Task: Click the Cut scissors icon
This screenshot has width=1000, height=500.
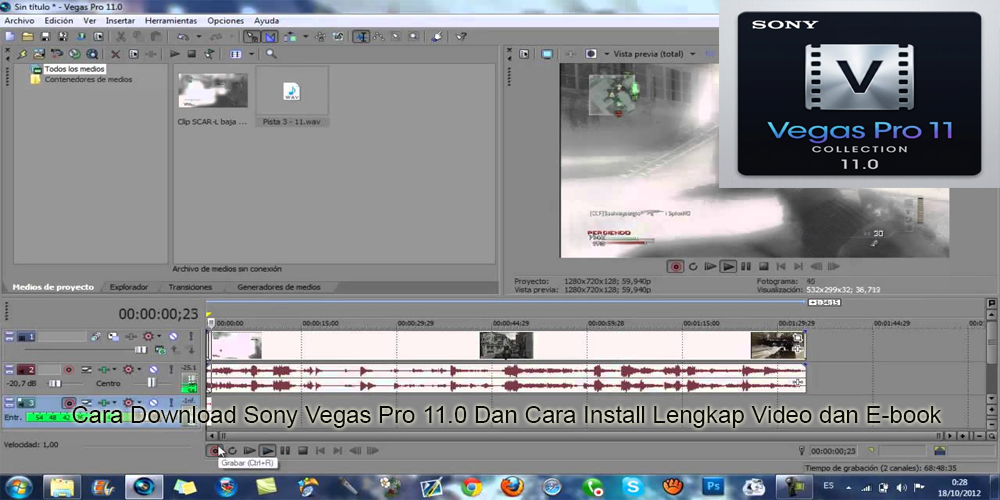Action: 120,36
